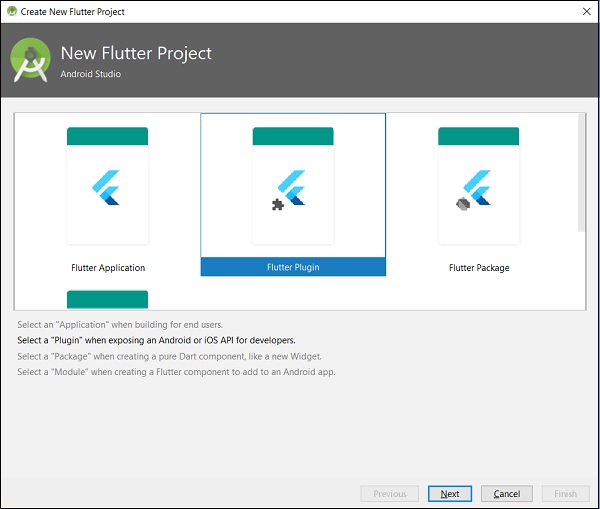Click the Android Studio subtitle text
This screenshot has height=509, width=600.
[91, 74]
